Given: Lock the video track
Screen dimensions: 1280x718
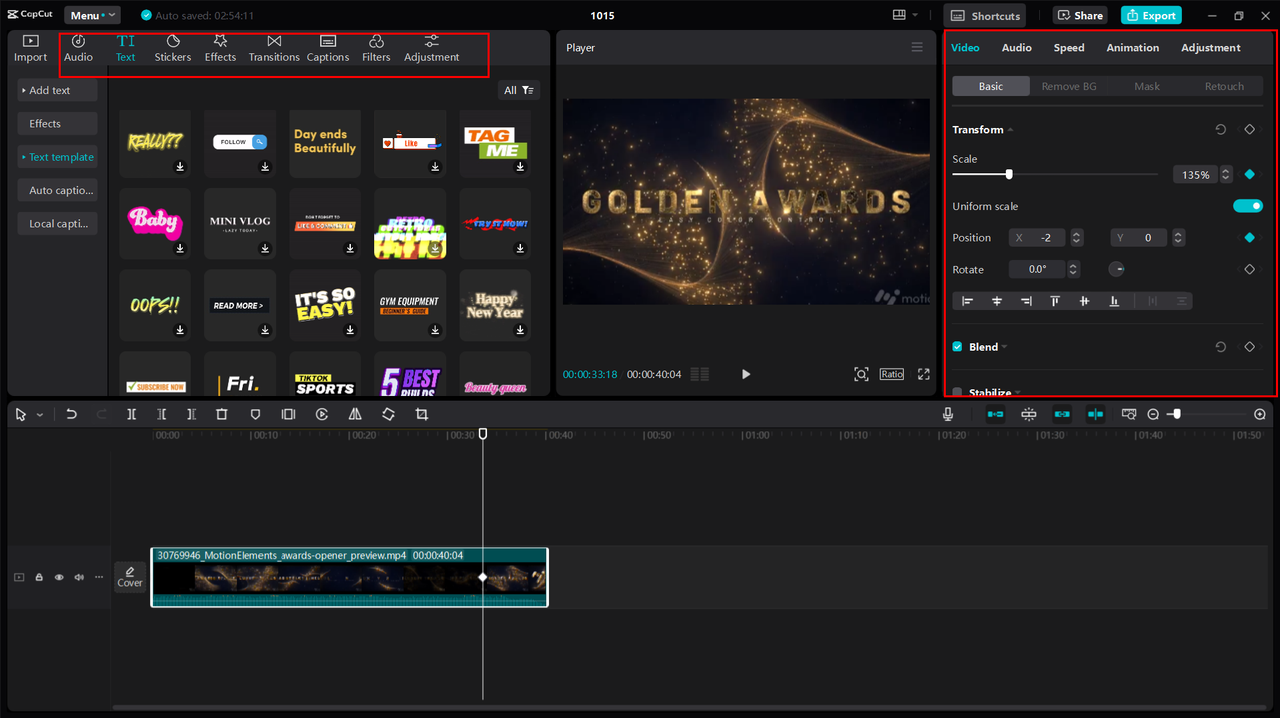Looking at the screenshot, I should coord(39,577).
